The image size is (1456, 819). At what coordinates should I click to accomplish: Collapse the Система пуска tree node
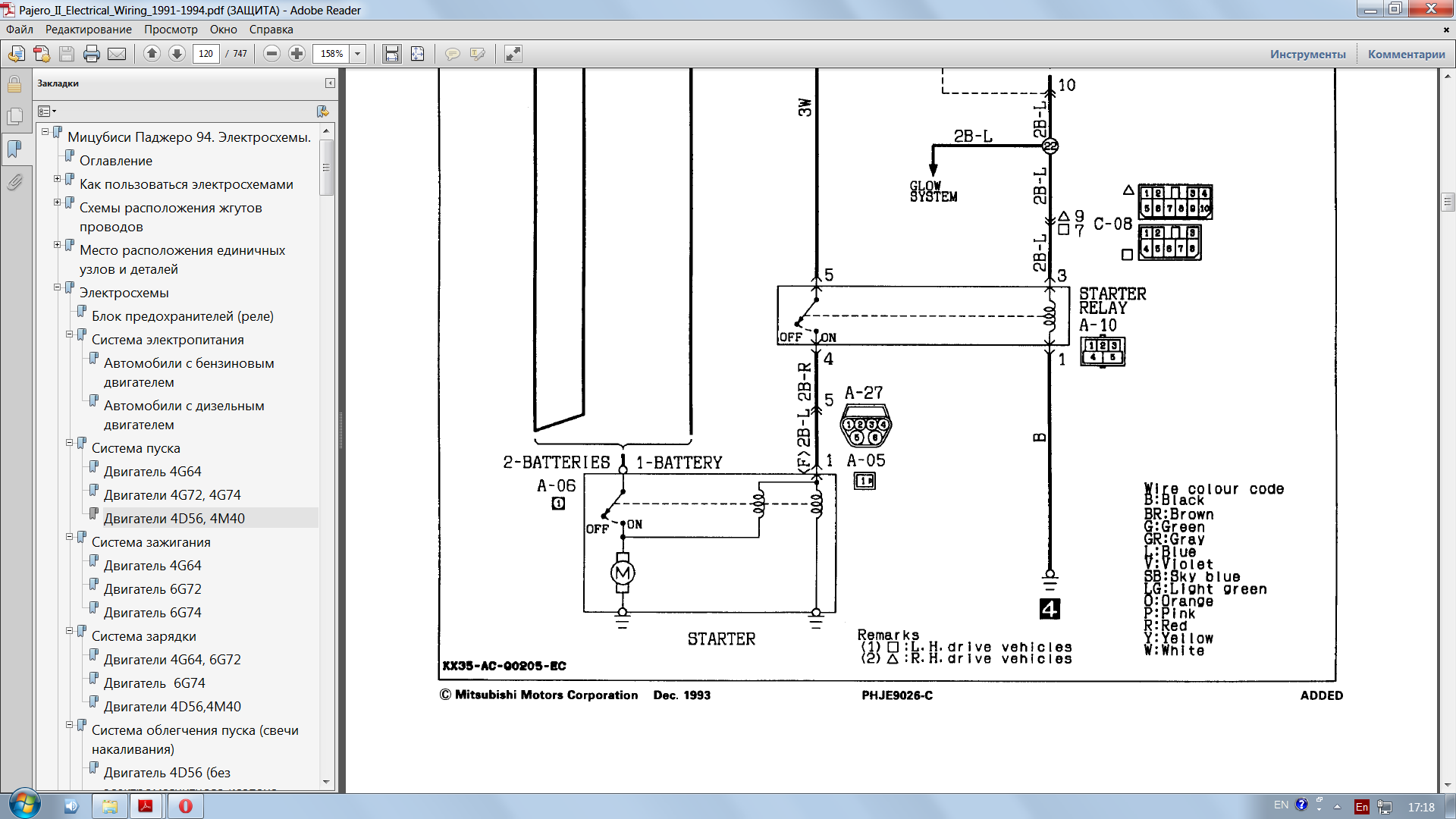[69, 443]
